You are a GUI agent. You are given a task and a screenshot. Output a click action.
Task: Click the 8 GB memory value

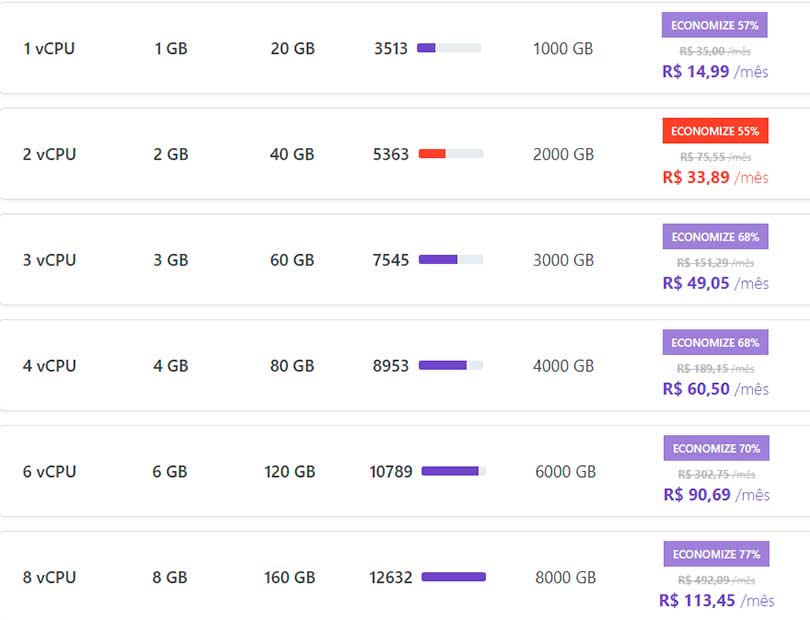click(x=170, y=577)
